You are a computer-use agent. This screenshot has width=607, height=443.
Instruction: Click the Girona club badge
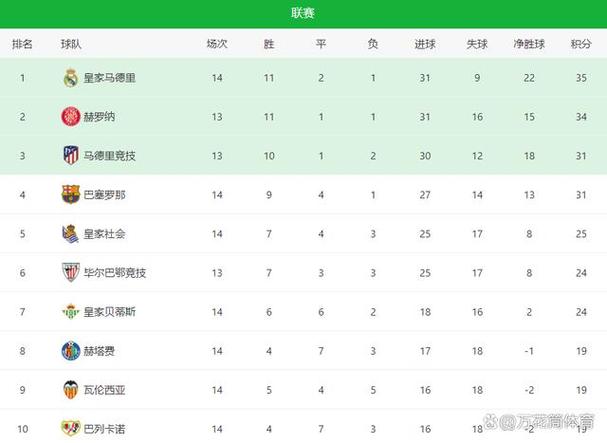tap(71, 117)
